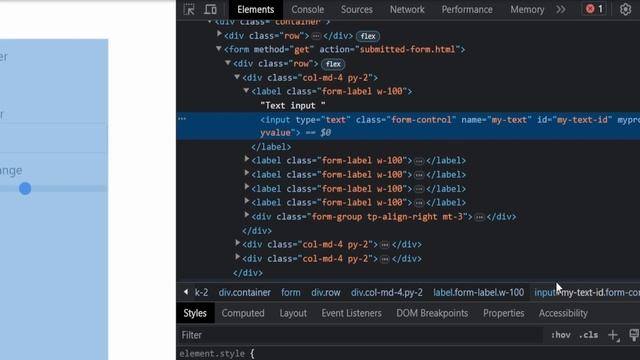Show more DevTools tabs chevron
This screenshot has width=640, height=360.
[561, 9]
